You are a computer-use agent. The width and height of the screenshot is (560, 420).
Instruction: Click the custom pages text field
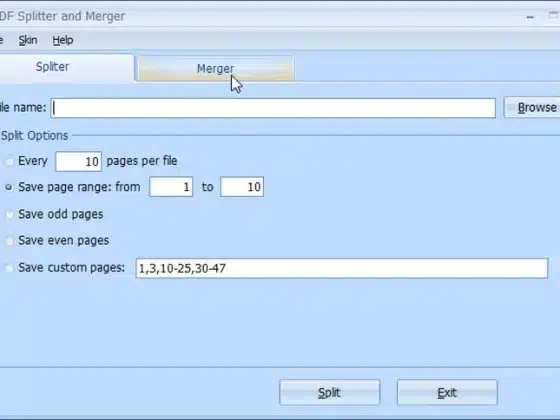click(x=342, y=268)
